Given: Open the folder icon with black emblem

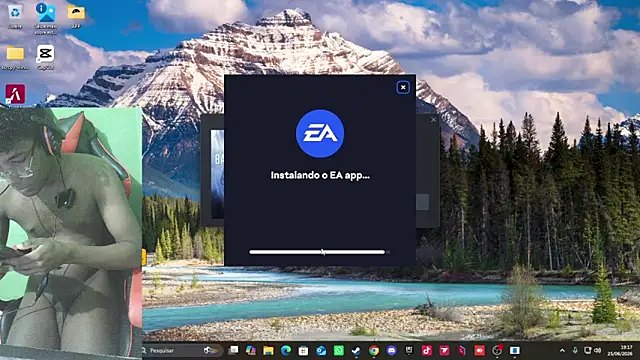Looking at the screenshot, I should 76,16.
